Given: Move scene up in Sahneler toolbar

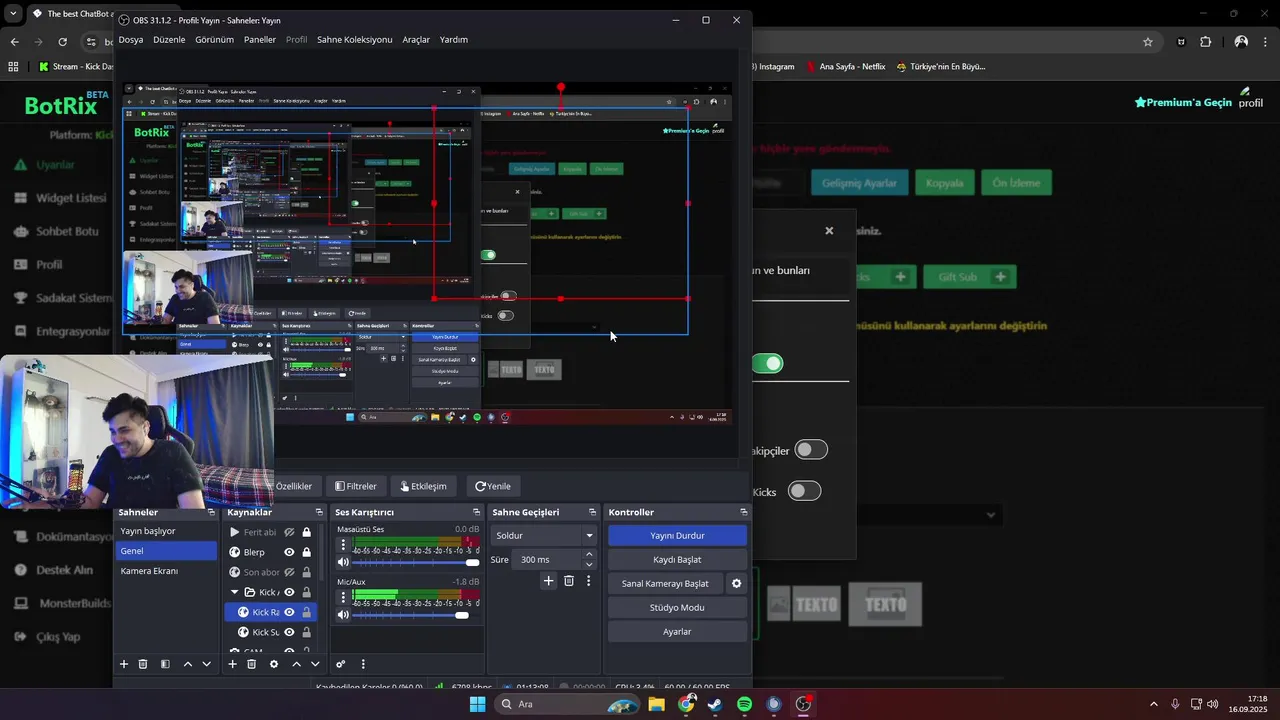Looking at the screenshot, I should (187, 664).
